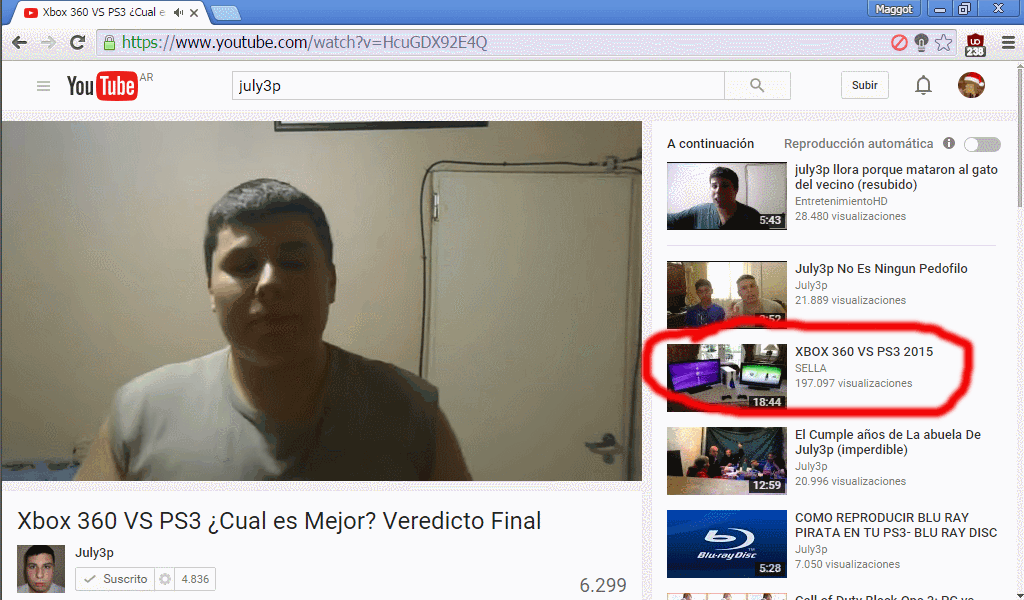Click the July3p channel avatar below the video

[x=40, y=569]
